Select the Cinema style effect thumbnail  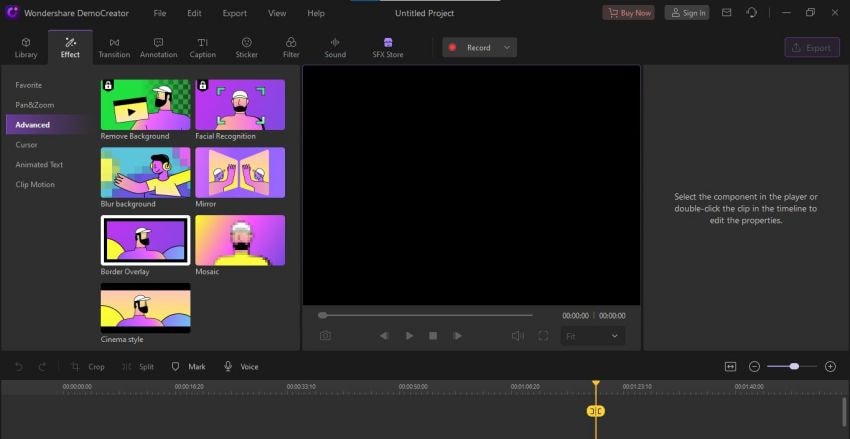coord(145,308)
